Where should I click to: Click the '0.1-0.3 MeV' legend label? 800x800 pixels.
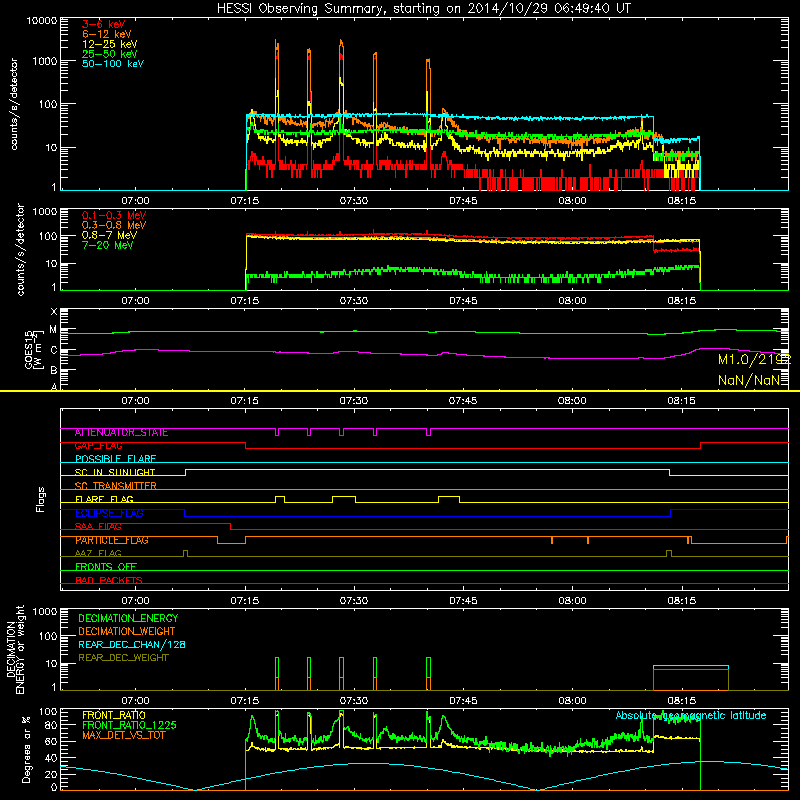point(114,215)
